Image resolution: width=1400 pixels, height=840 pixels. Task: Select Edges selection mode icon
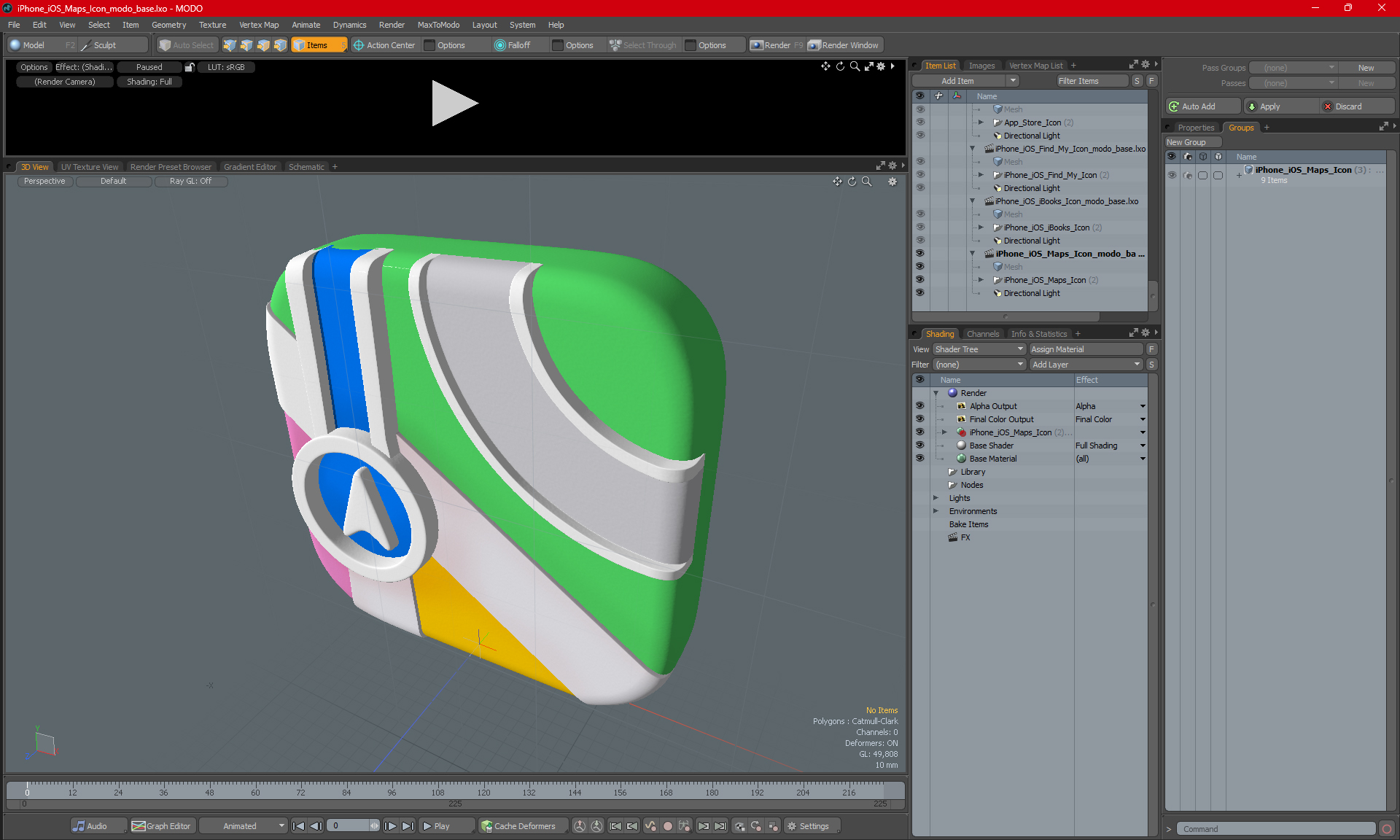coord(246,45)
